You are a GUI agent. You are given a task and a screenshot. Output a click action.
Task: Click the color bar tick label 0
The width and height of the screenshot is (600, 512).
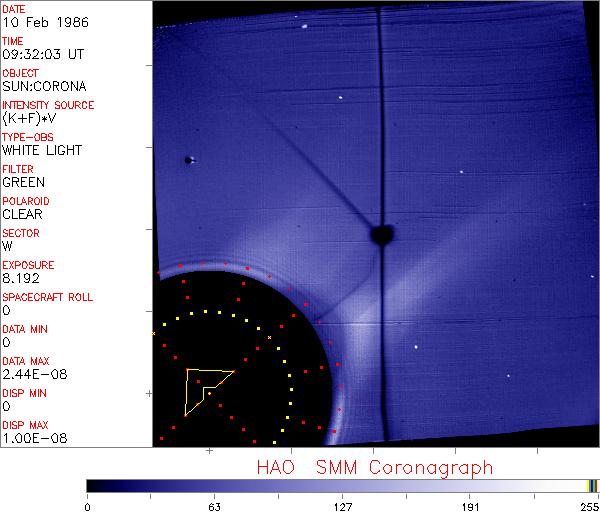coord(88,507)
